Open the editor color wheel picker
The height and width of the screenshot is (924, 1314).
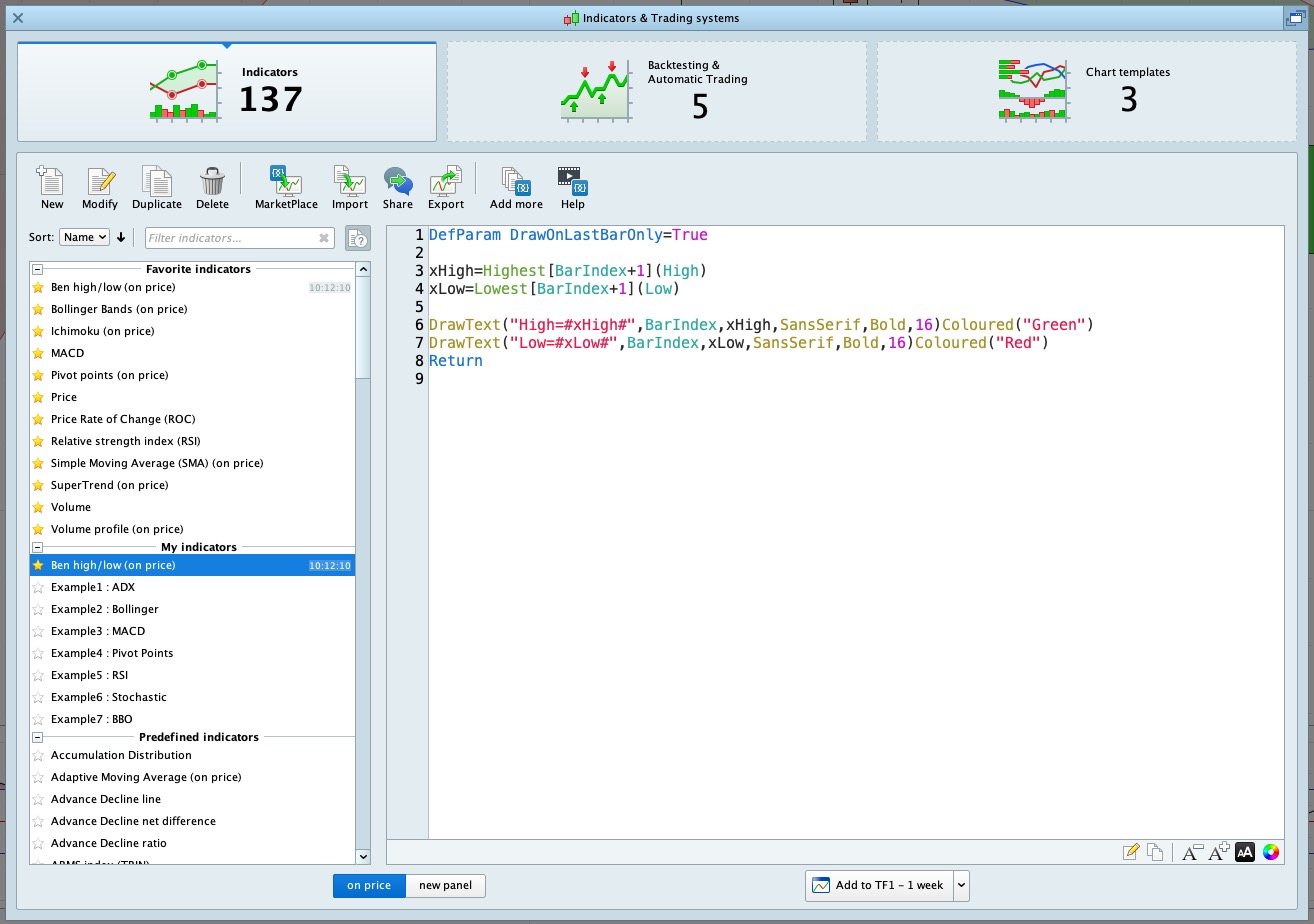1271,852
